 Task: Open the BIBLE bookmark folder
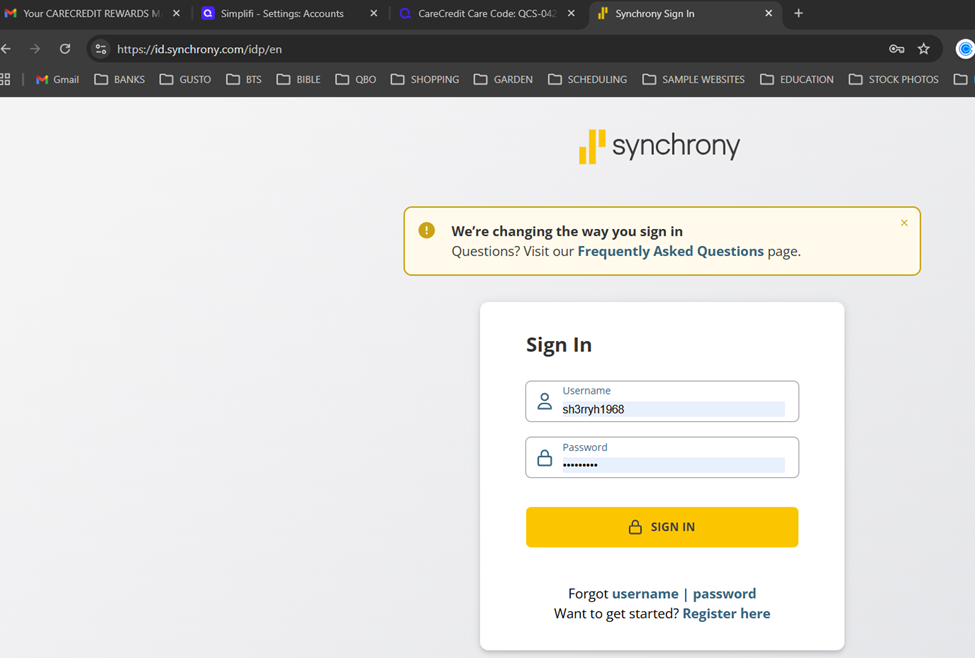298,79
